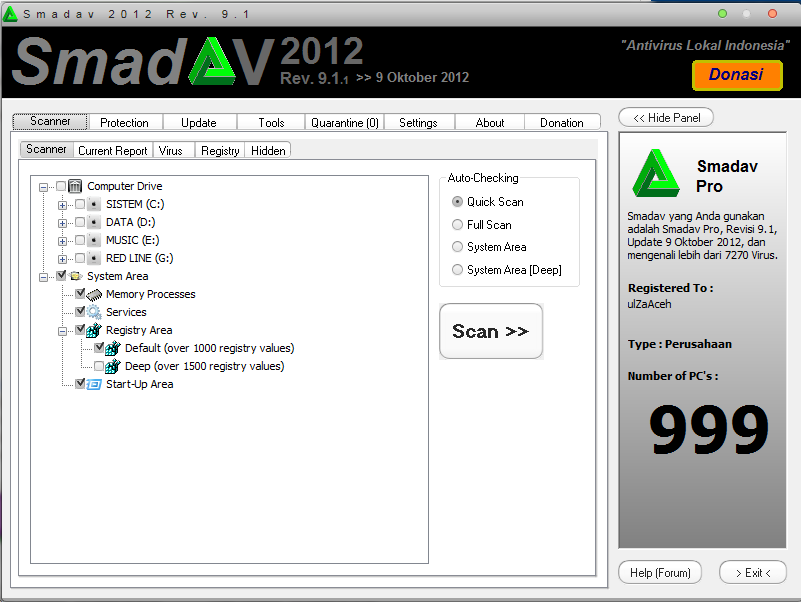Click the MUSIC (E:) drive icon

[93, 240]
